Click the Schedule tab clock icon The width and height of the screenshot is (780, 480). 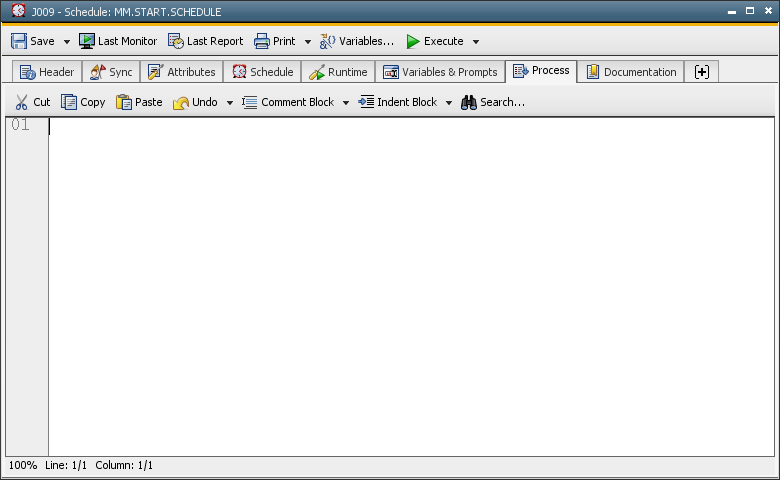pyautogui.click(x=239, y=72)
